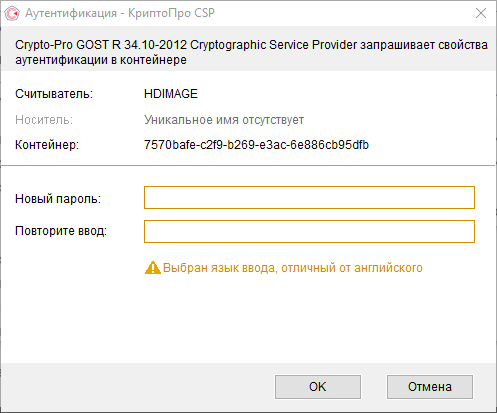Click the Считыватель label
The height and width of the screenshot is (413, 497).
(54, 94)
